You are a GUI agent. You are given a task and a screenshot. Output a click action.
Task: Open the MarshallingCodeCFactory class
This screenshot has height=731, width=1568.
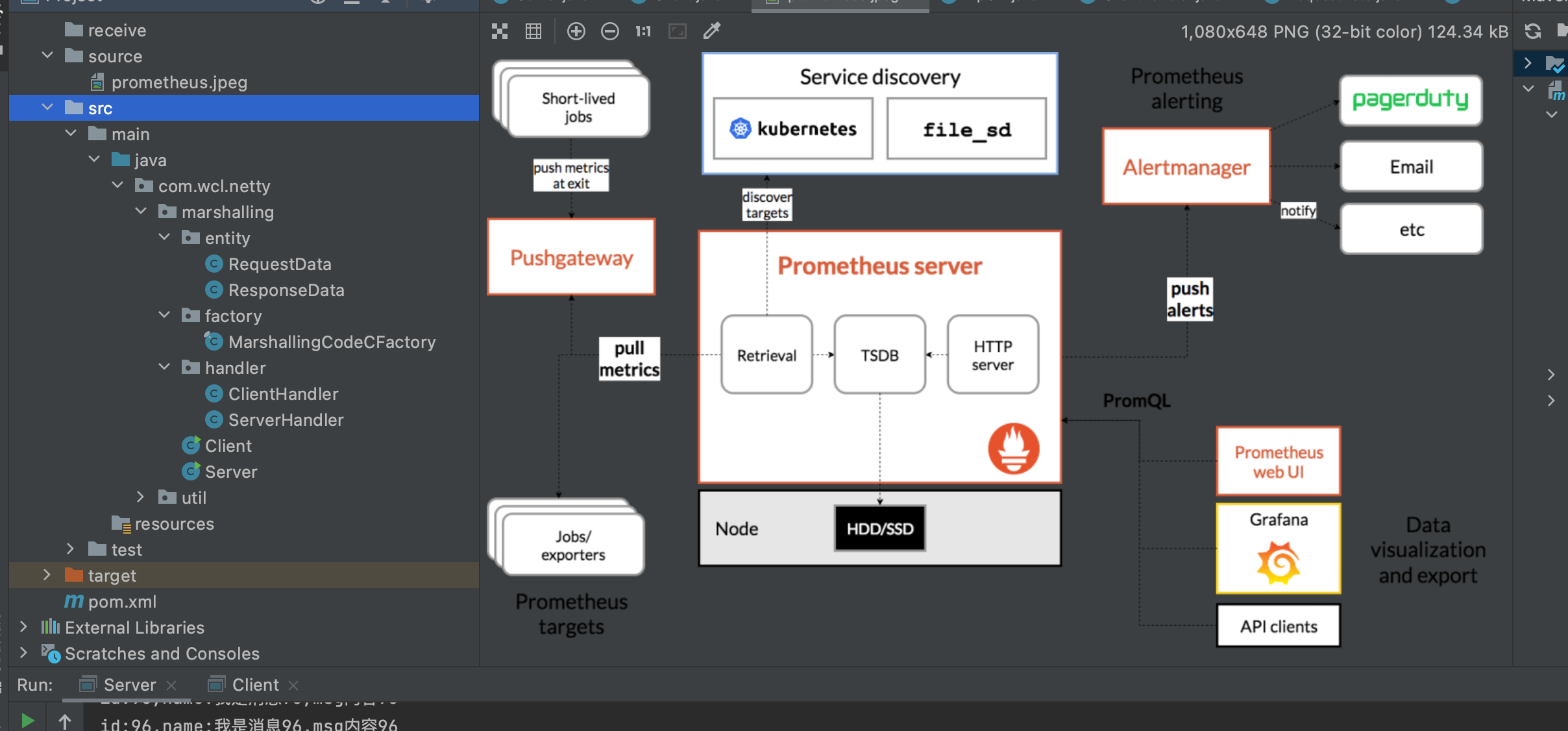point(331,342)
